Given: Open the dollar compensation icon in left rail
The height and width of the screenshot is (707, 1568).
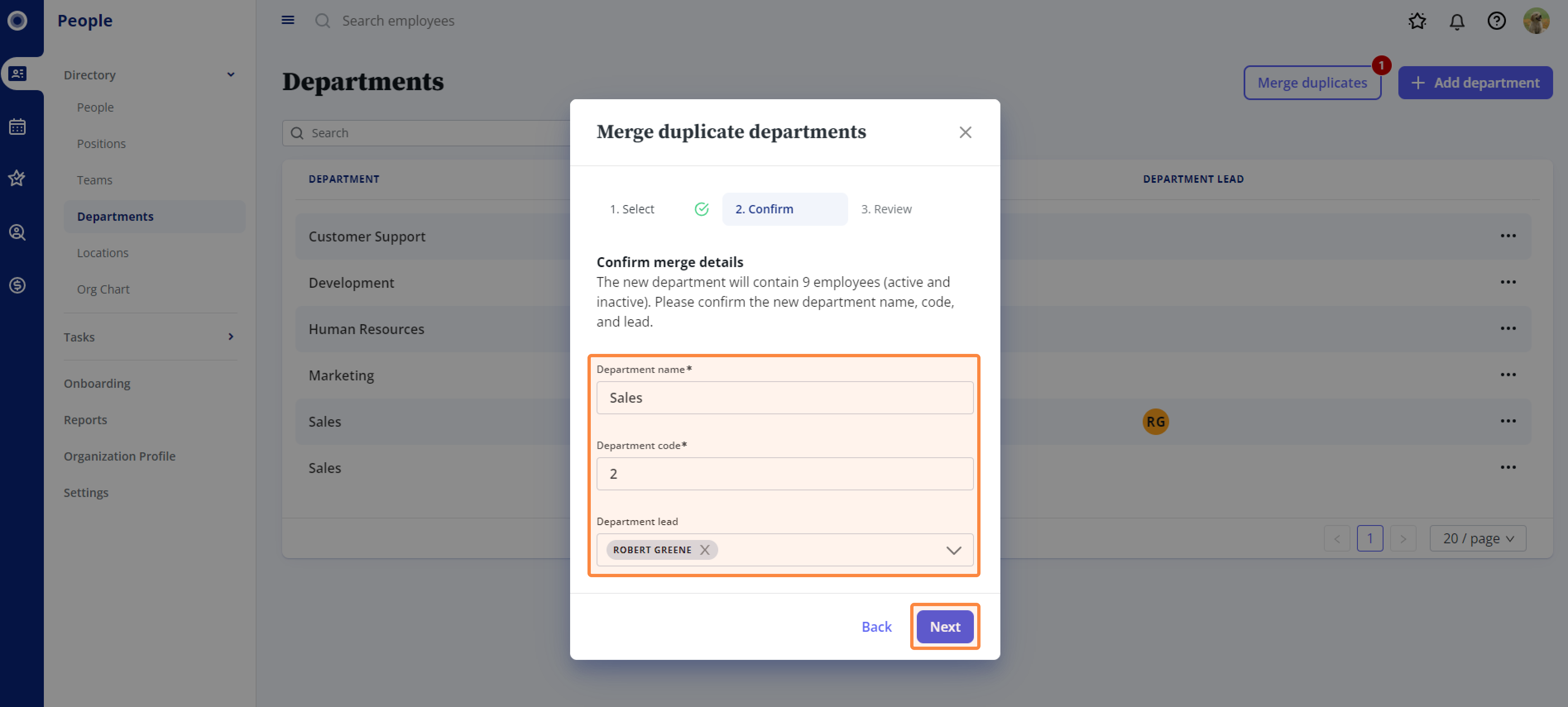Looking at the screenshot, I should (x=17, y=285).
